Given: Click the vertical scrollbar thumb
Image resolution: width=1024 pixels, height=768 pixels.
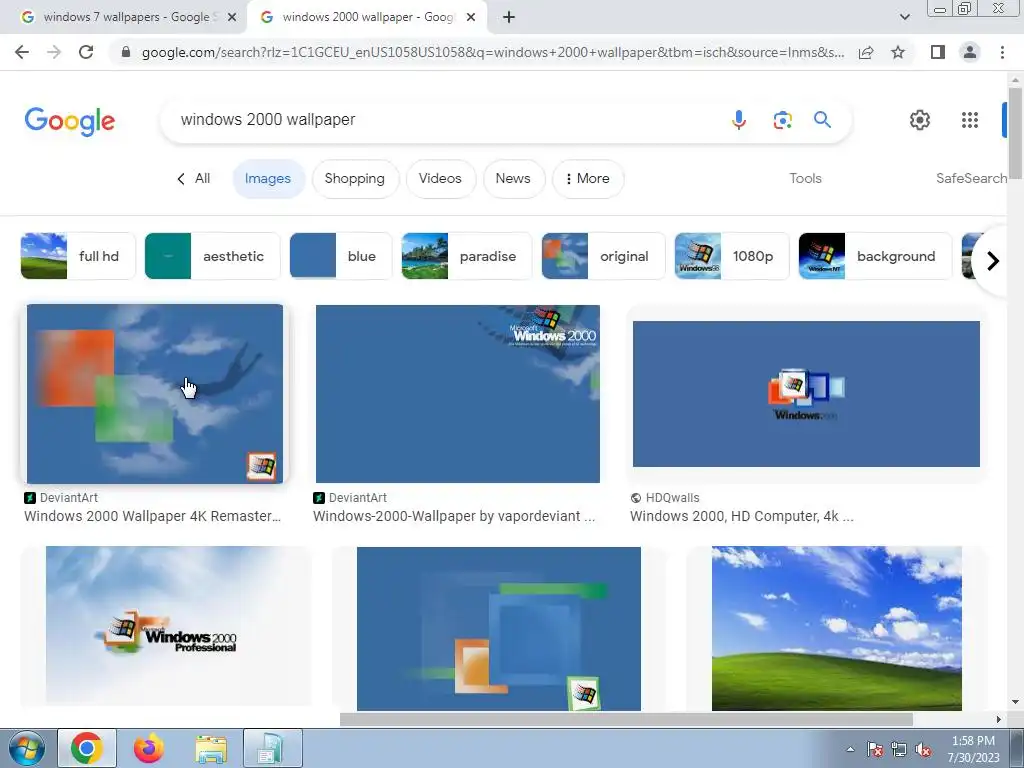Looking at the screenshot, I should click(x=1015, y=133).
